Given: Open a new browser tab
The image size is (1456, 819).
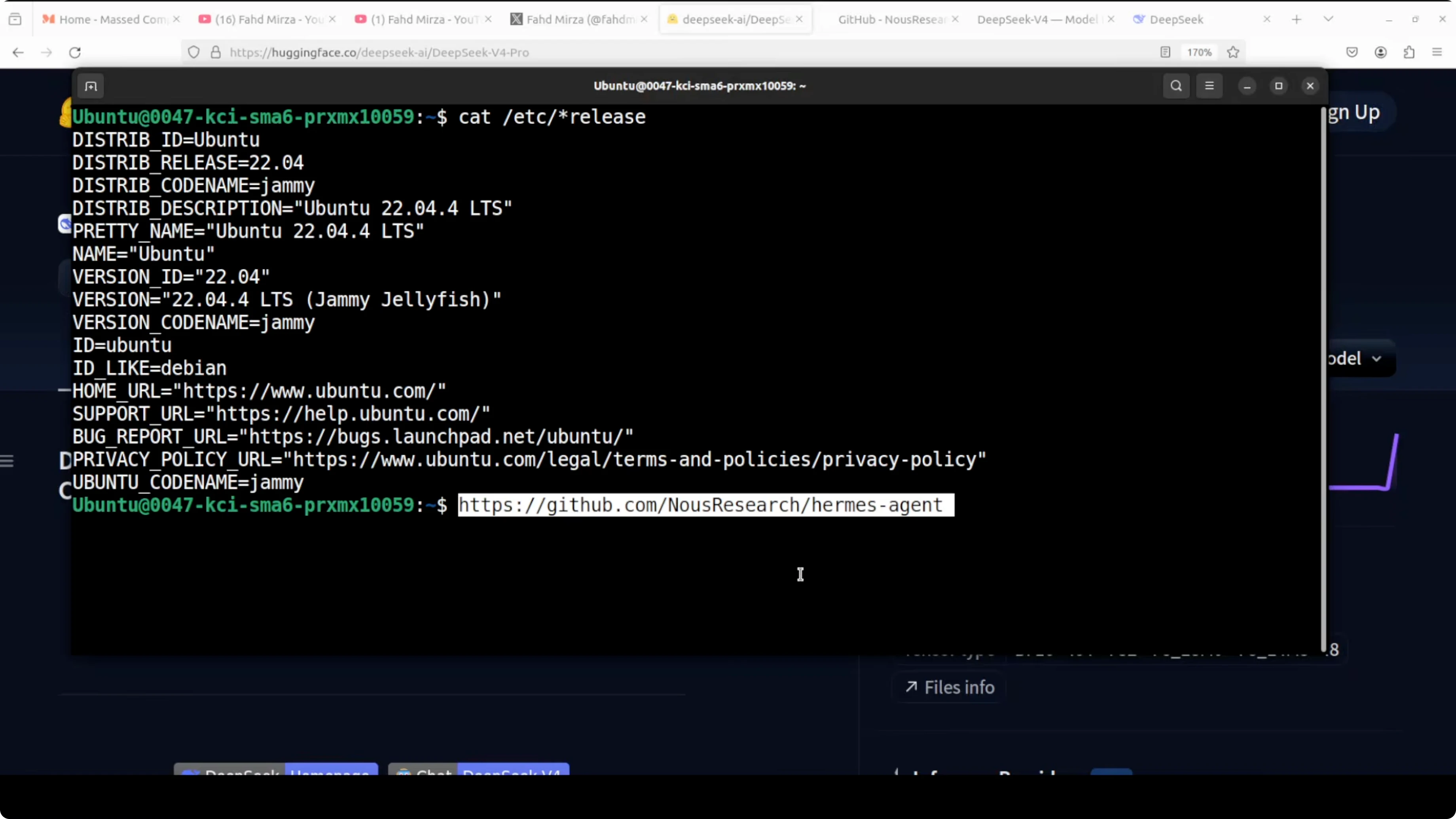Looking at the screenshot, I should pos(1297,20).
